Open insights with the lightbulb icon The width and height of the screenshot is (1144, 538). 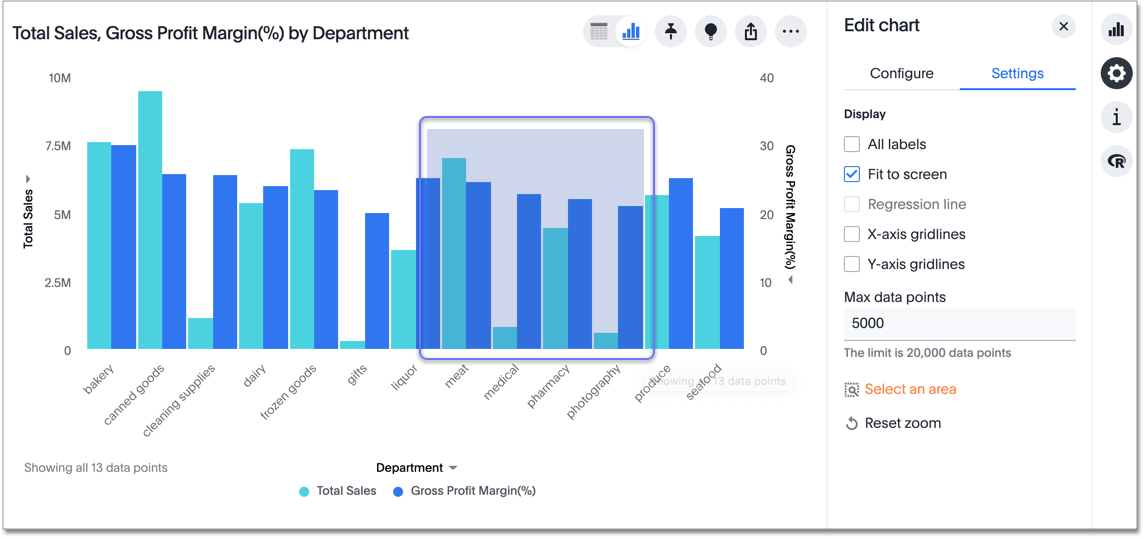[711, 32]
